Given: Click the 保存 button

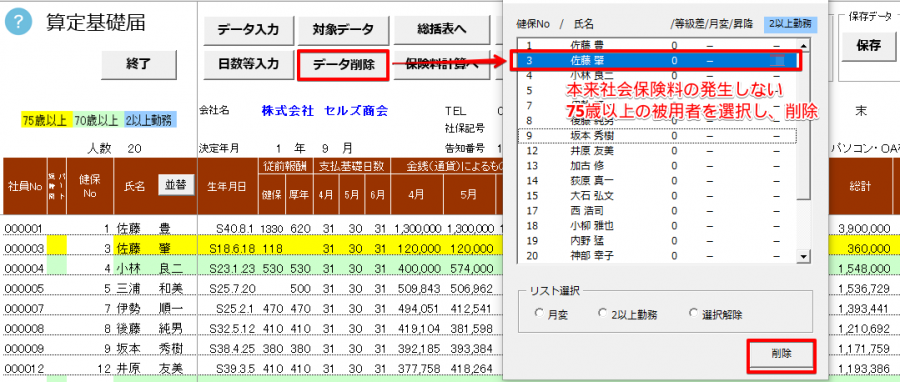Looking at the screenshot, I should click(x=868, y=46).
